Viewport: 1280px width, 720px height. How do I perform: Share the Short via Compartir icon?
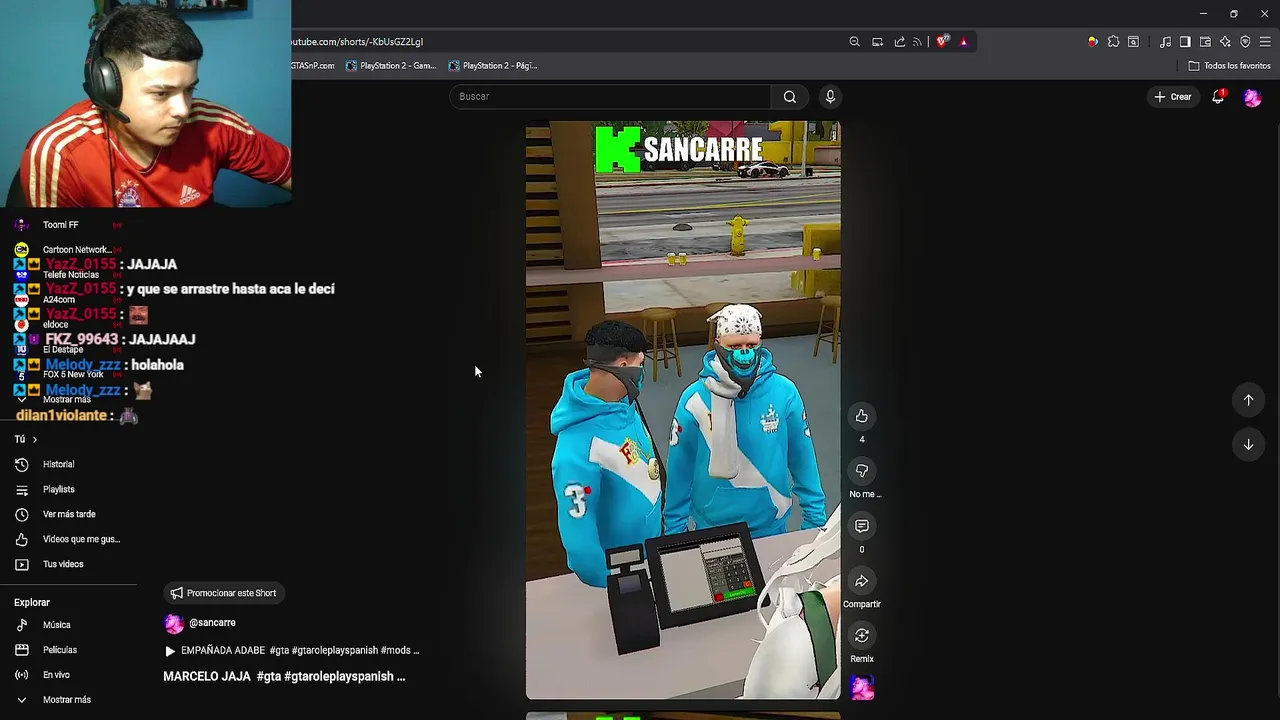tap(861, 581)
